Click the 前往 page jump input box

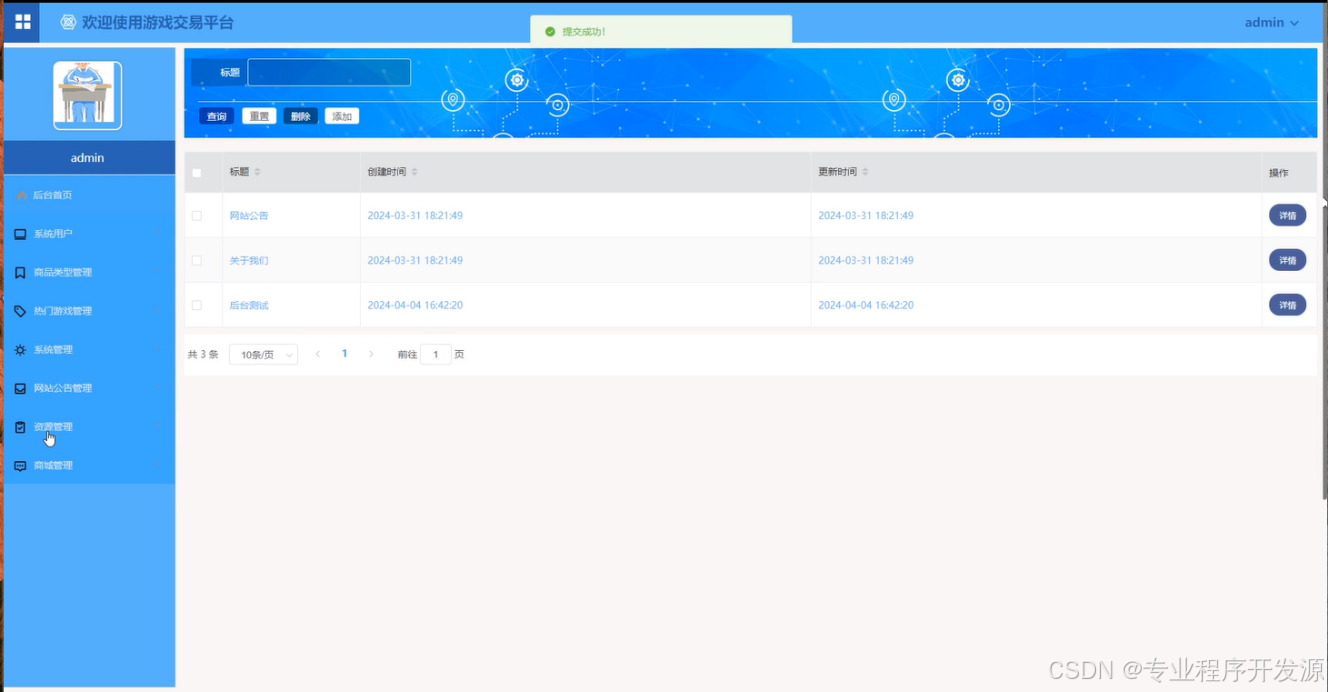436,354
